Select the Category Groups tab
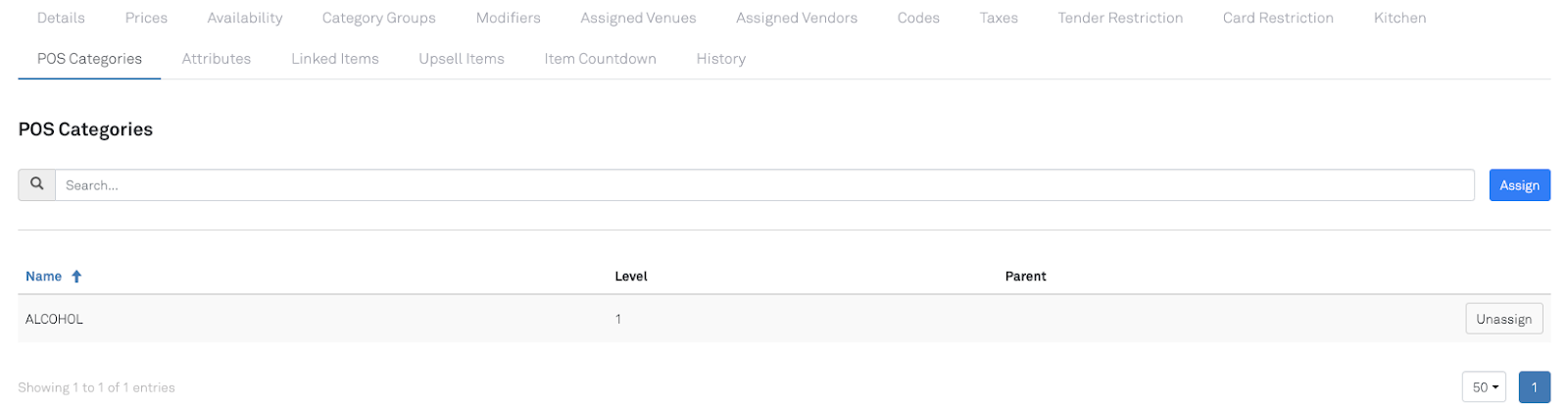This screenshot has width=1568, height=409. pos(378,18)
